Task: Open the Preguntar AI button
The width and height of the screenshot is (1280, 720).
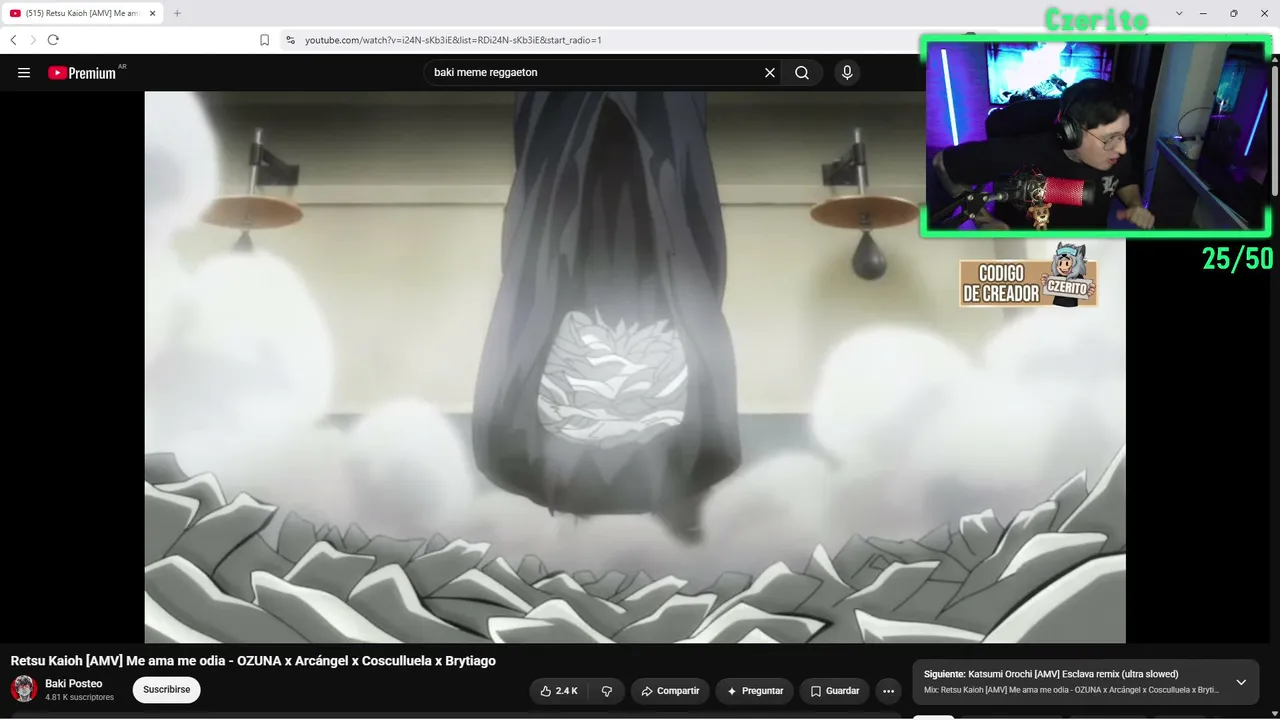Action: (755, 691)
